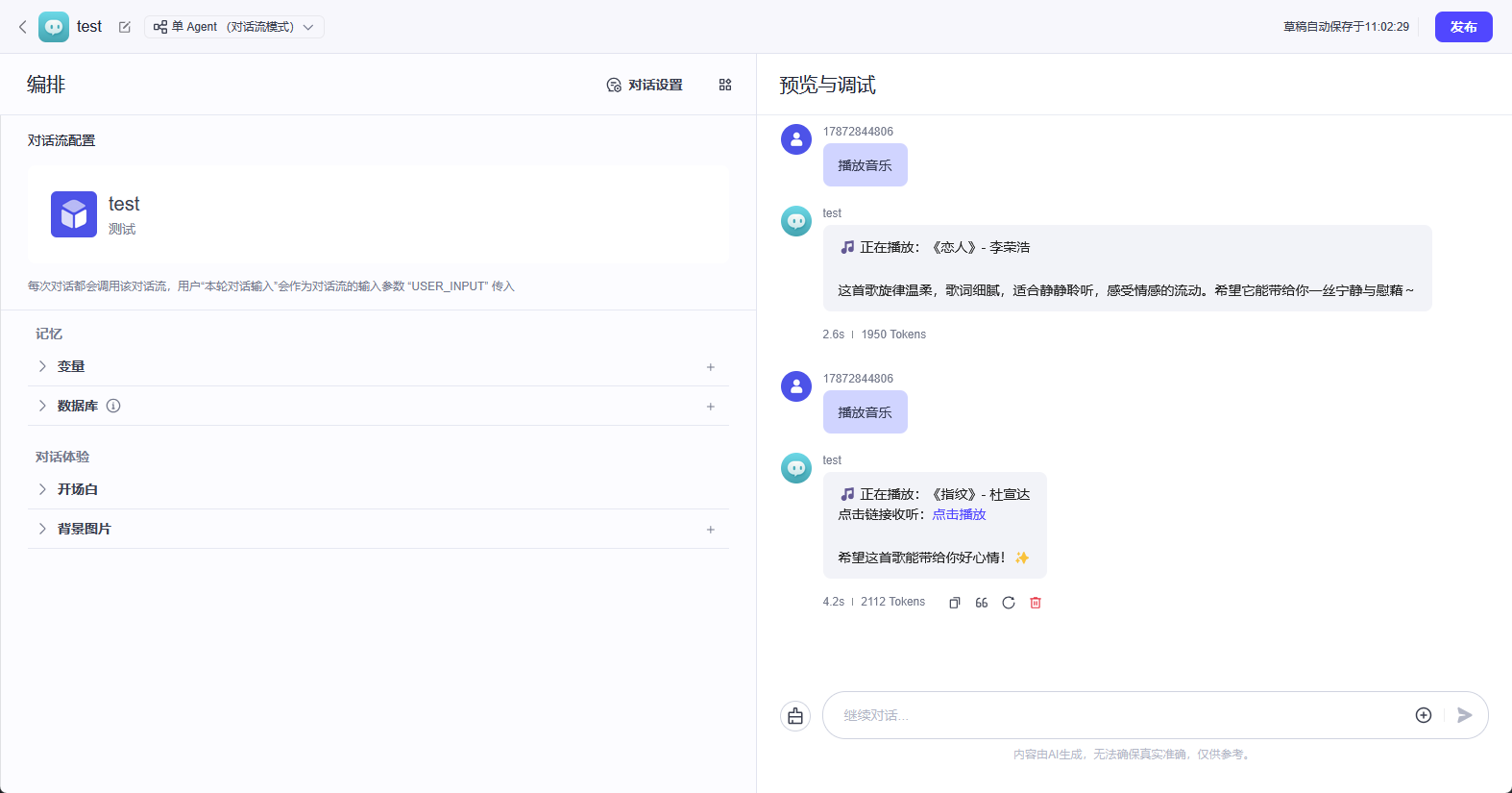This screenshot has height=793, width=1512.
Task: Click the grid layout icon beside 对话设置
Action: tap(725, 85)
